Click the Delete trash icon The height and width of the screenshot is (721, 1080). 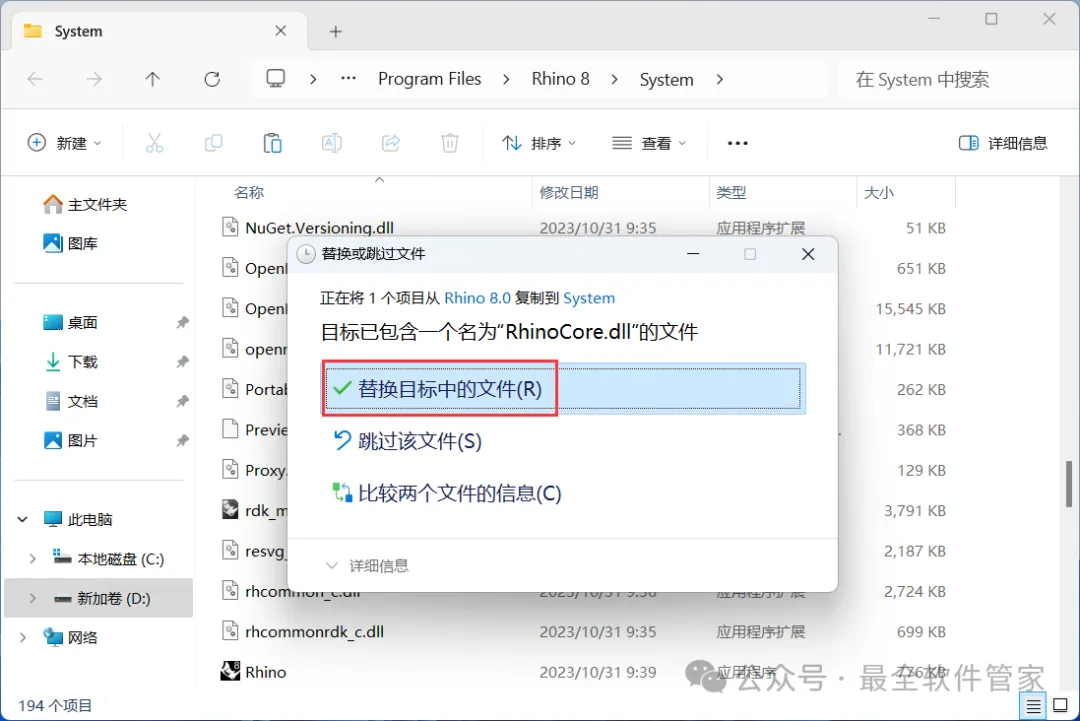coord(450,143)
